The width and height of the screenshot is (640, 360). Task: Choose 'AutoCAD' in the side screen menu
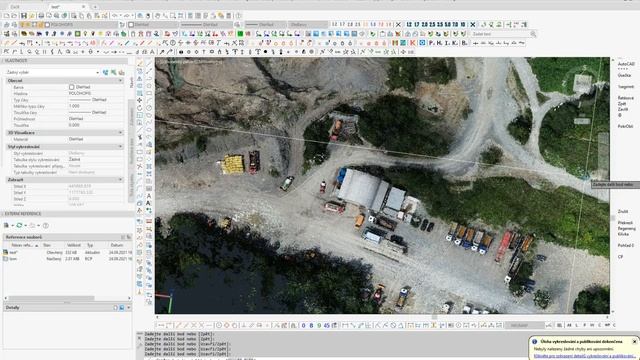[626, 64]
